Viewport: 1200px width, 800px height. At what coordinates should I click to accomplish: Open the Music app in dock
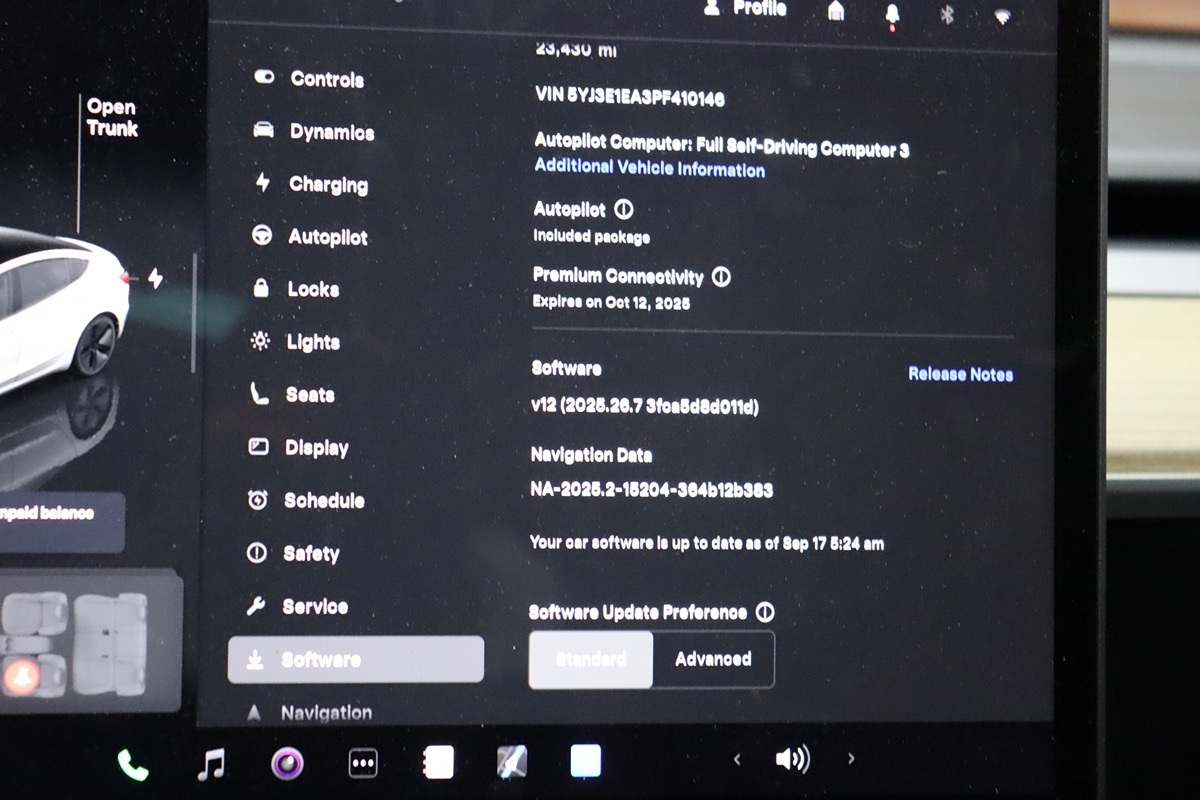[210, 765]
